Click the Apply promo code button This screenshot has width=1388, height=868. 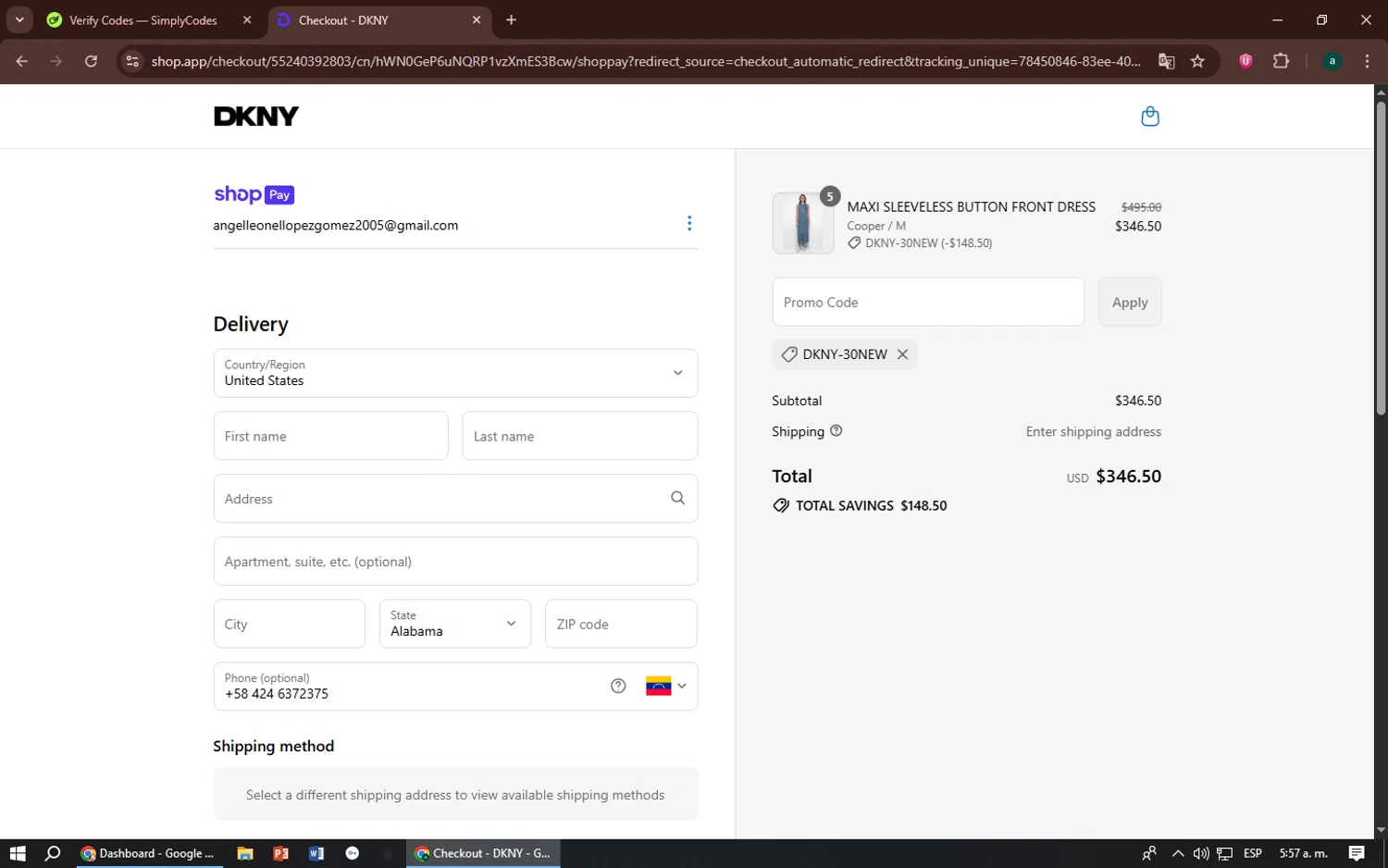tap(1130, 302)
